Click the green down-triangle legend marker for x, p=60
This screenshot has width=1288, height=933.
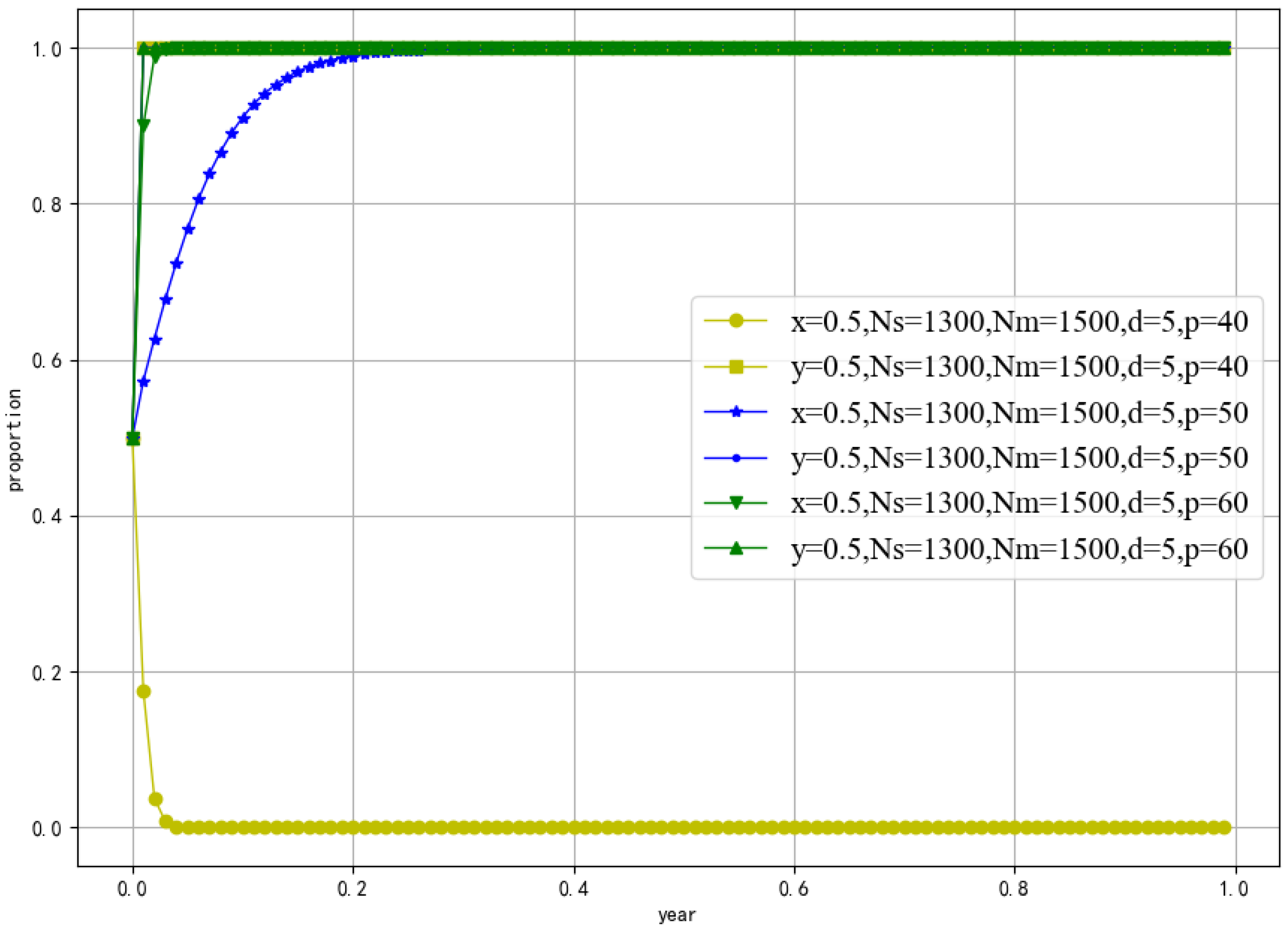(736, 503)
